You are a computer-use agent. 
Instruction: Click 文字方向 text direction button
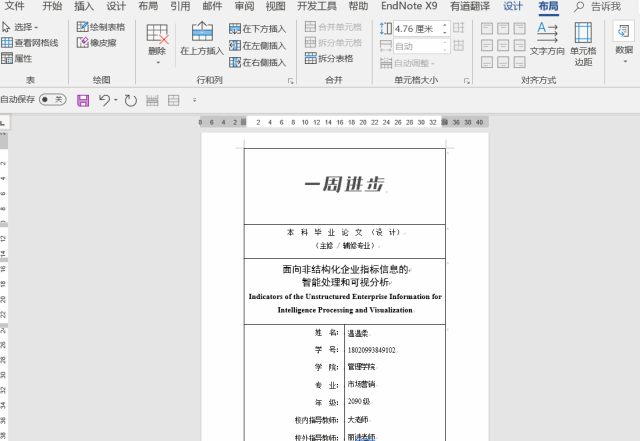coord(547,39)
